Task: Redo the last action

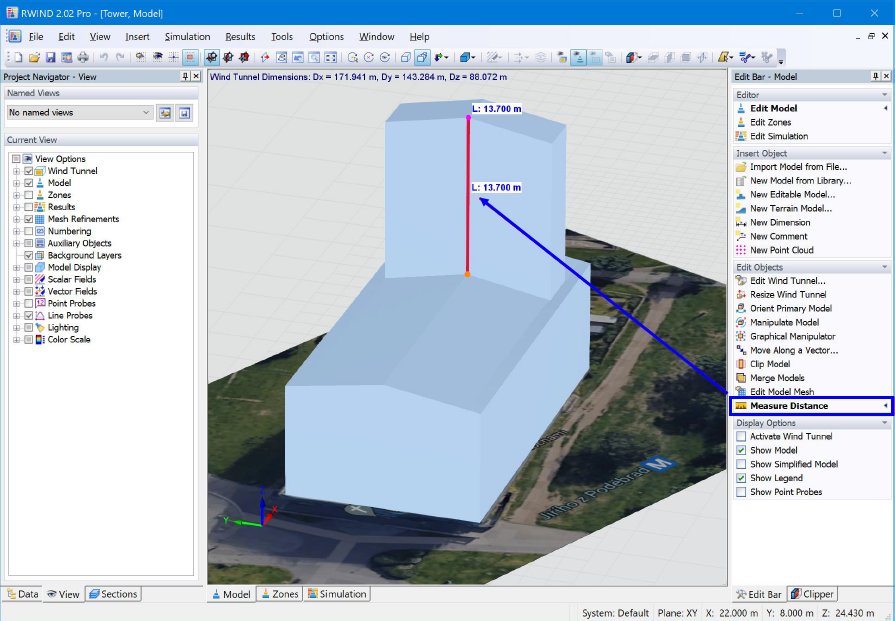Action: (120, 57)
